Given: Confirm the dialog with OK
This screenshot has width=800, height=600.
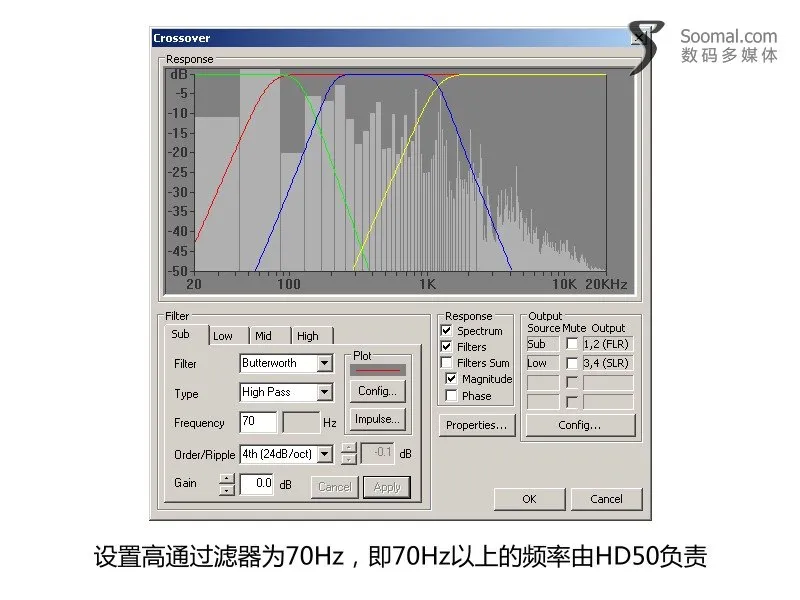Looking at the screenshot, I should pyautogui.click(x=530, y=499).
